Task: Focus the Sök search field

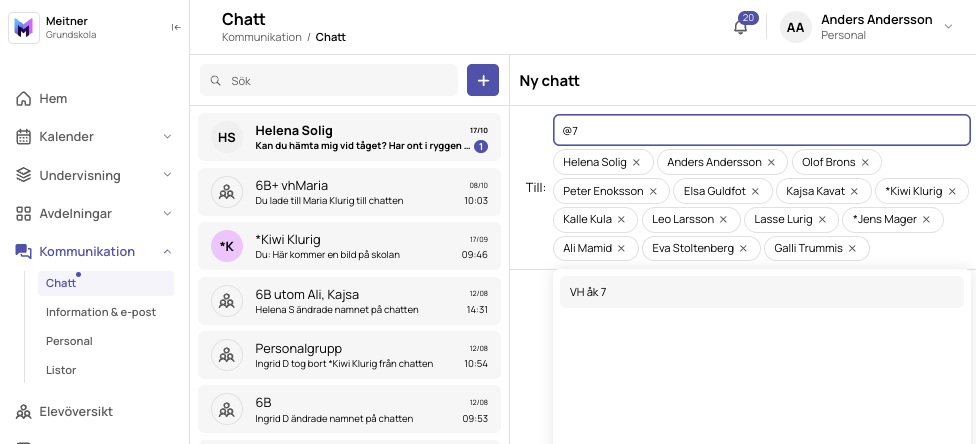Action: tap(329, 80)
